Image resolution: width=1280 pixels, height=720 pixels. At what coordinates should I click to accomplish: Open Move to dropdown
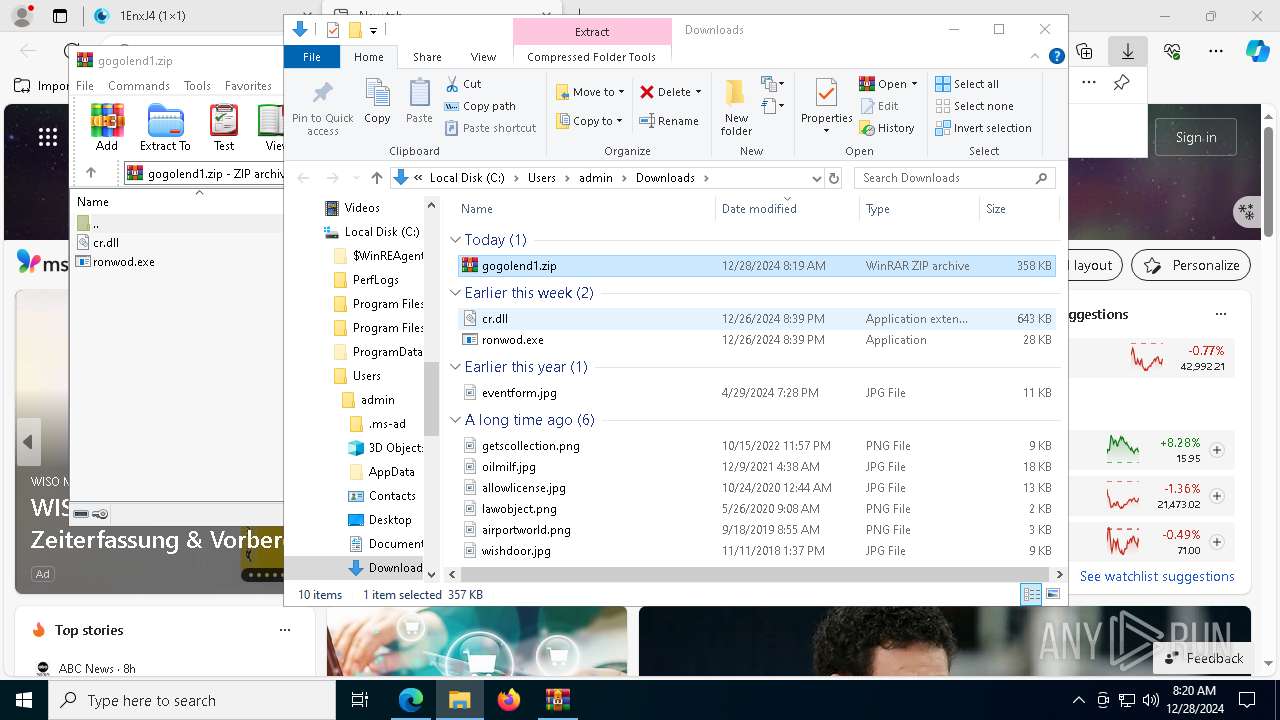590,92
